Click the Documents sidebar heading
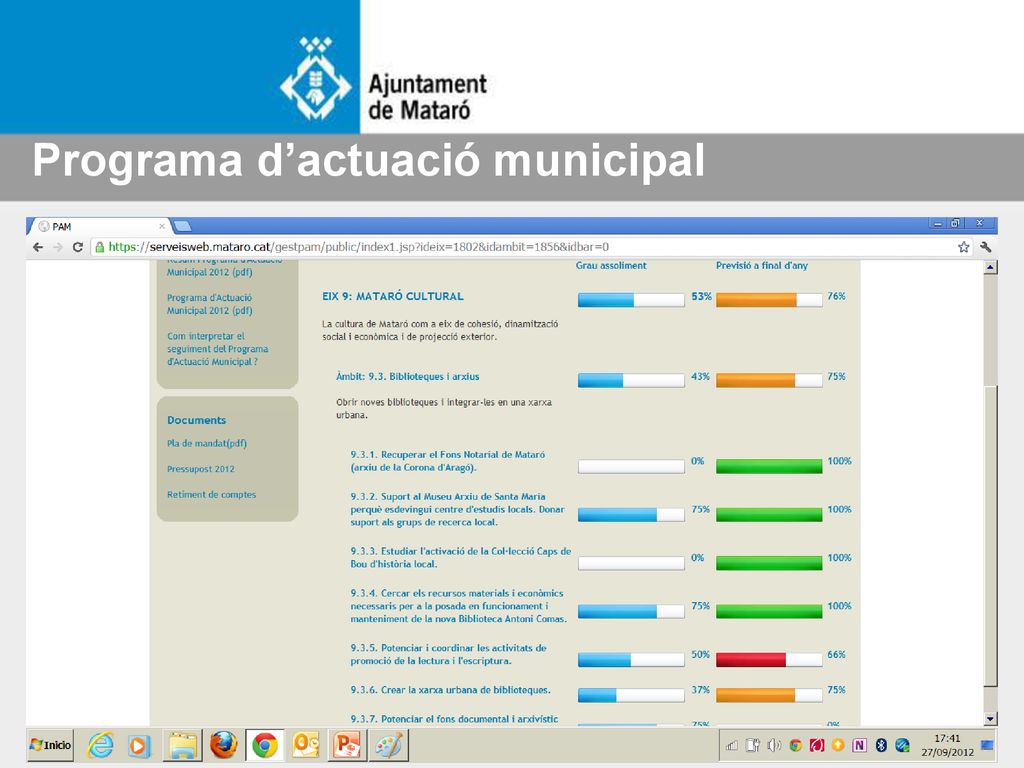1024x768 pixels. (x=197, y=420)
